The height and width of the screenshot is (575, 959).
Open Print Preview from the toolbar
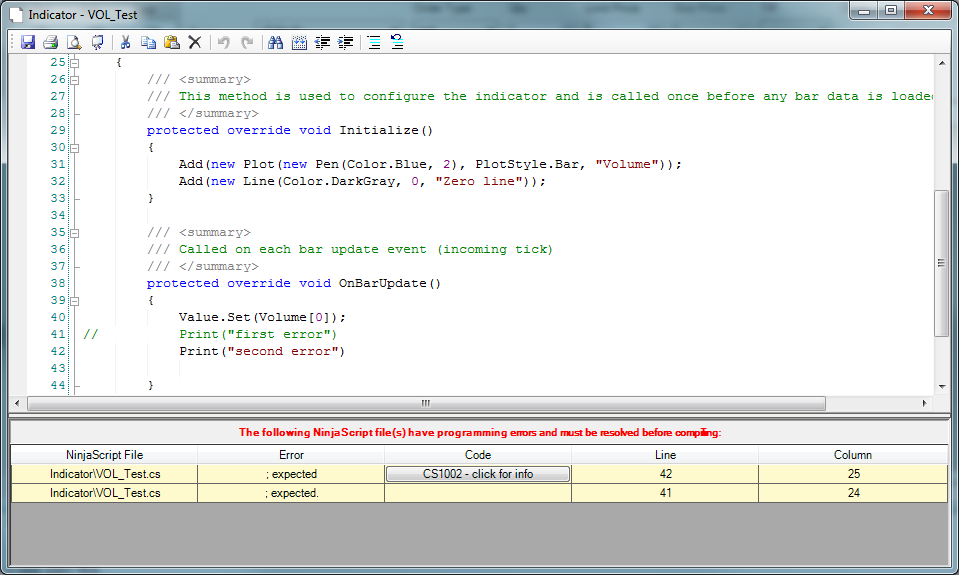click(73, 42)
